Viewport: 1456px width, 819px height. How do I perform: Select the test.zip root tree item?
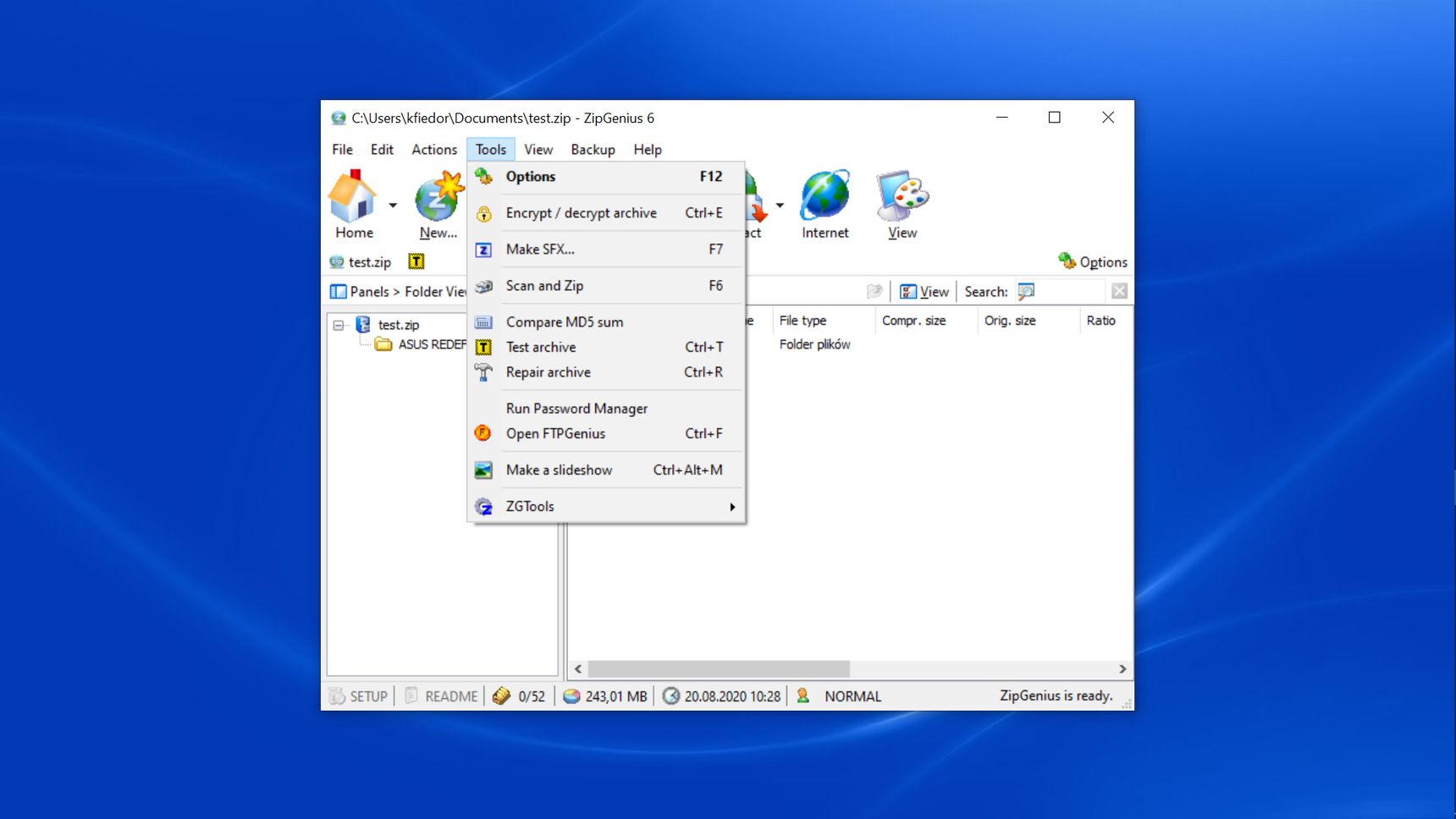(399, 325)
